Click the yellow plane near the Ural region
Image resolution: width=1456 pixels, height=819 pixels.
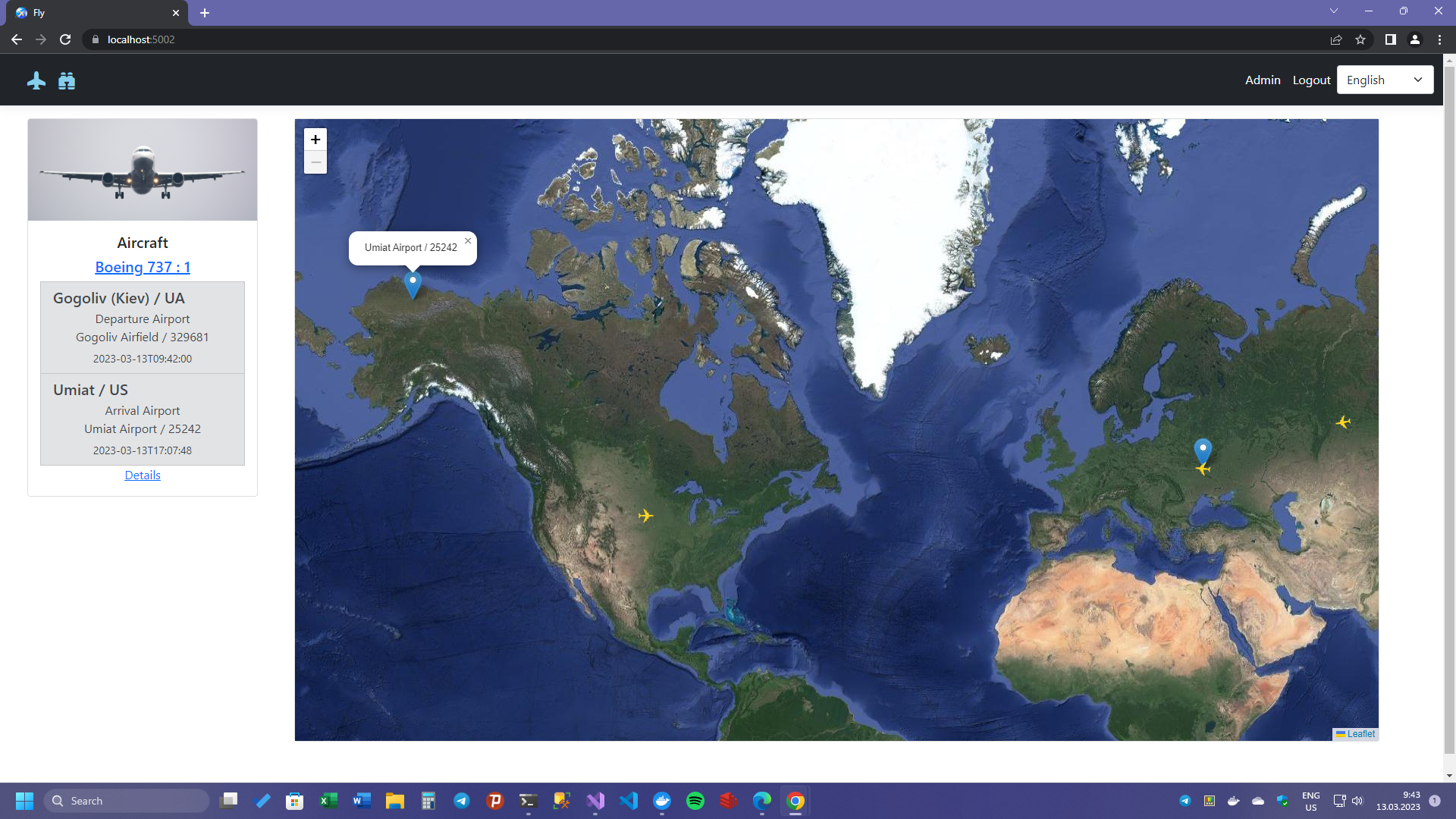click(1344, 422)
